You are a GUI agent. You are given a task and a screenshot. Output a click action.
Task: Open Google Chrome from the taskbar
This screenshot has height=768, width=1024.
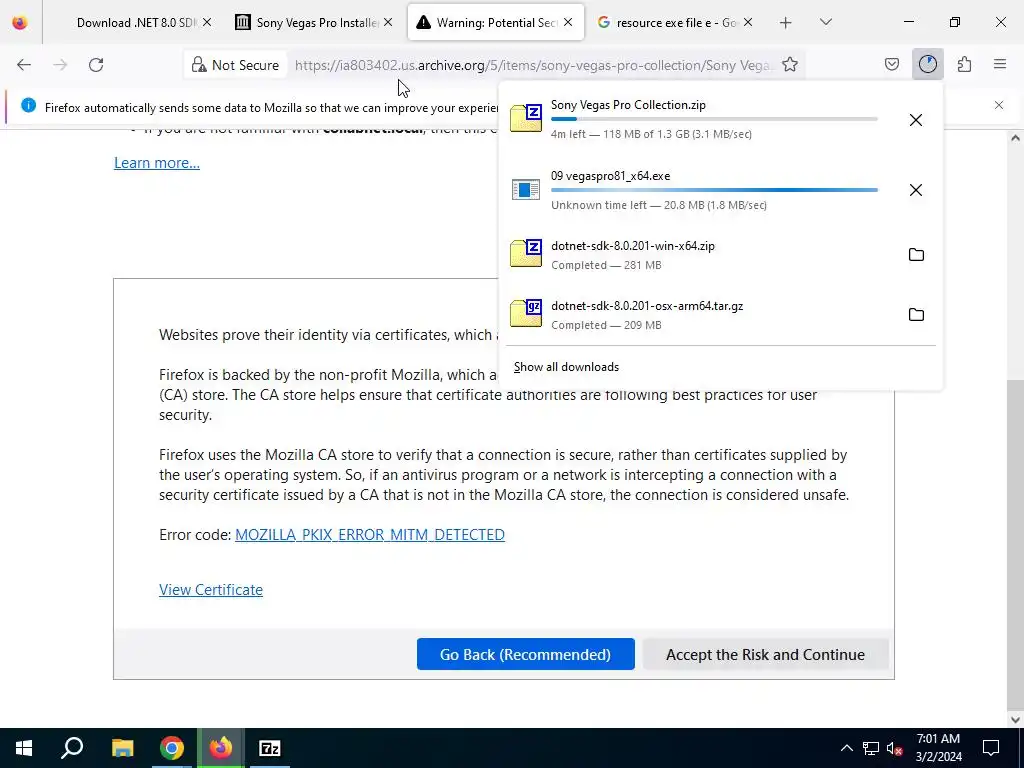tap(172, 748)
